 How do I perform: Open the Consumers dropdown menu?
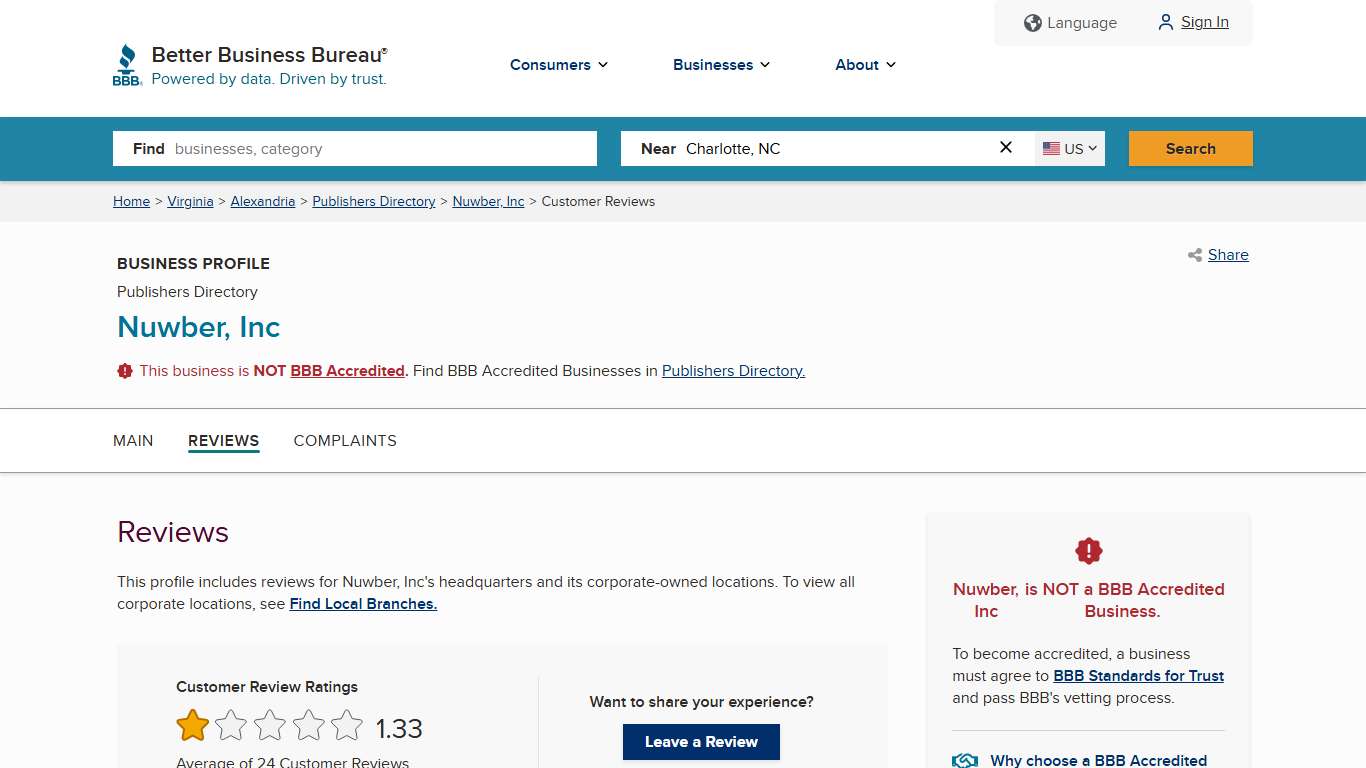[x=558, y=65]
